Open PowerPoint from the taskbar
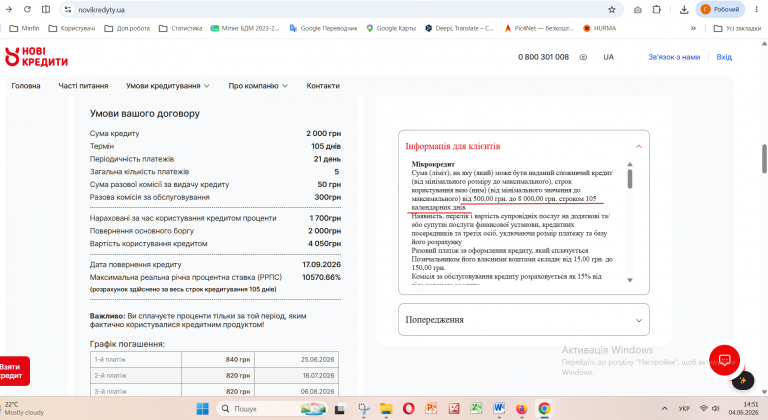 [x=431, y=408]
